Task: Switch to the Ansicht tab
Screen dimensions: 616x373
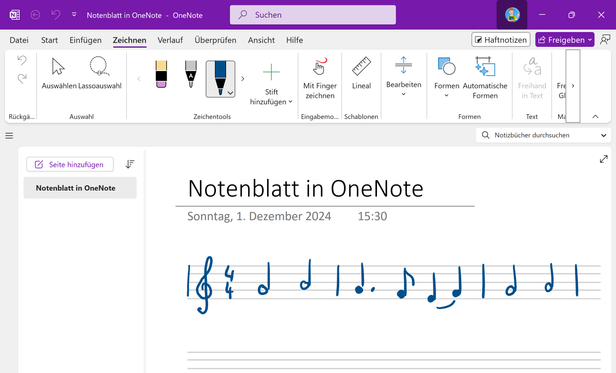Action: (x=261, y=40)
